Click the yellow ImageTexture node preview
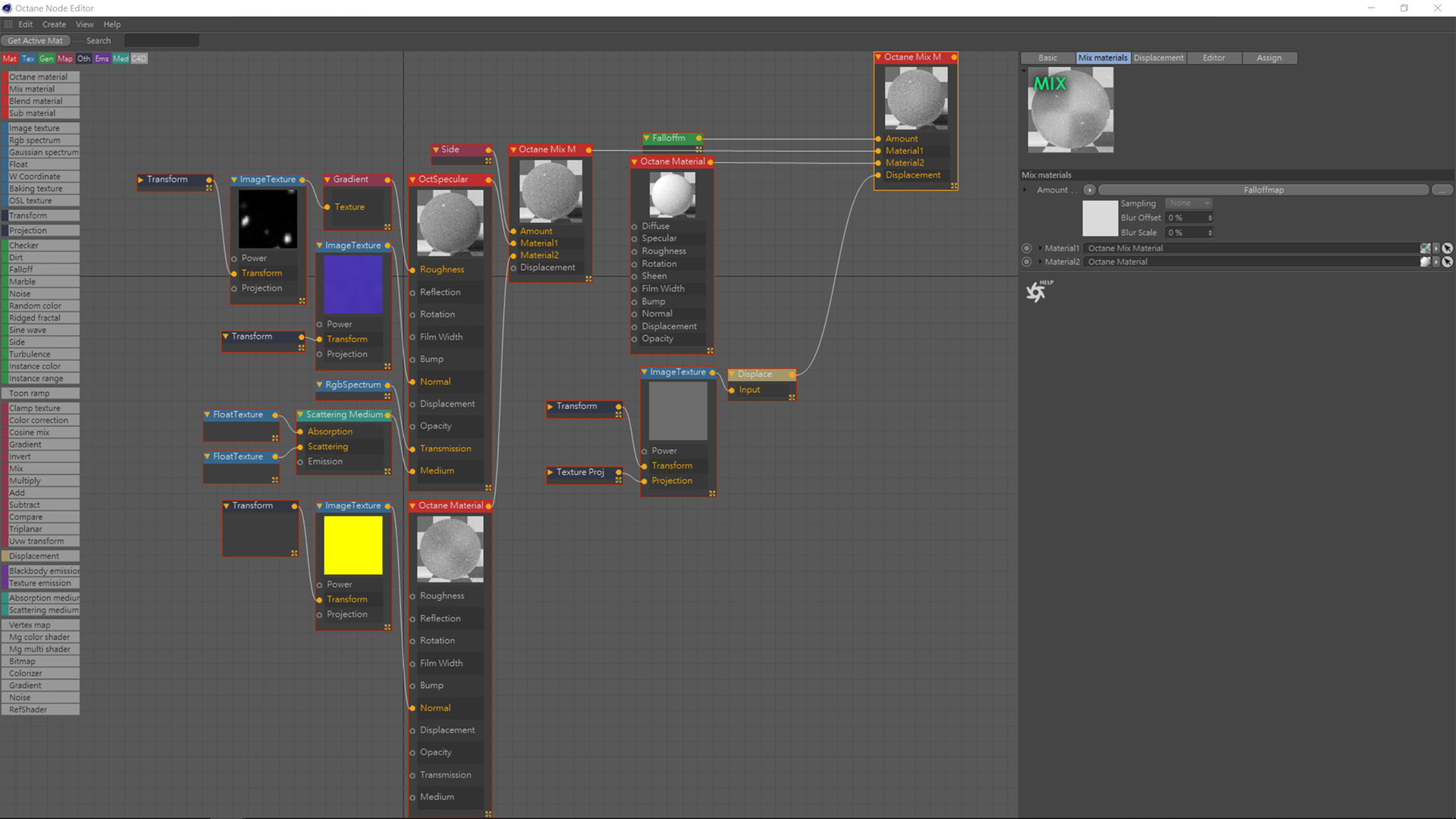1456x819 pixels. pos(353,545)
